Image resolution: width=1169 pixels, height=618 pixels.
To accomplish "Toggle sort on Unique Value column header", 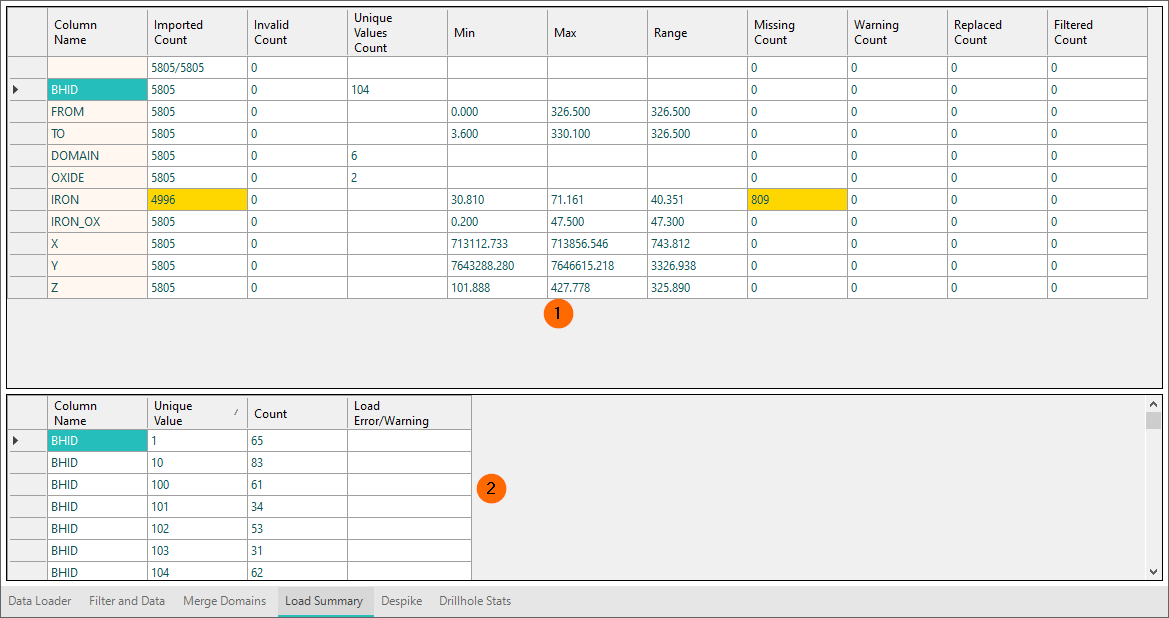I will pyautogui.click(x=197, y=413).
